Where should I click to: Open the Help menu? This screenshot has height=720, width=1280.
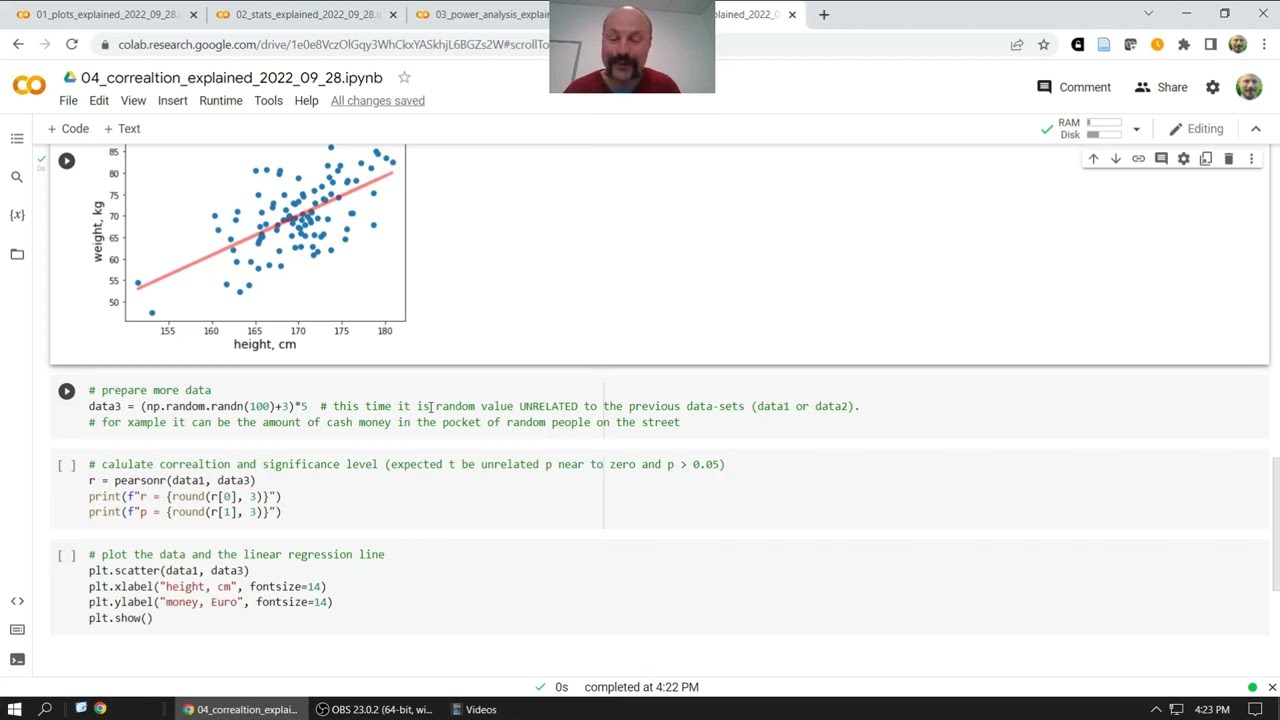[x=306, y=101]
